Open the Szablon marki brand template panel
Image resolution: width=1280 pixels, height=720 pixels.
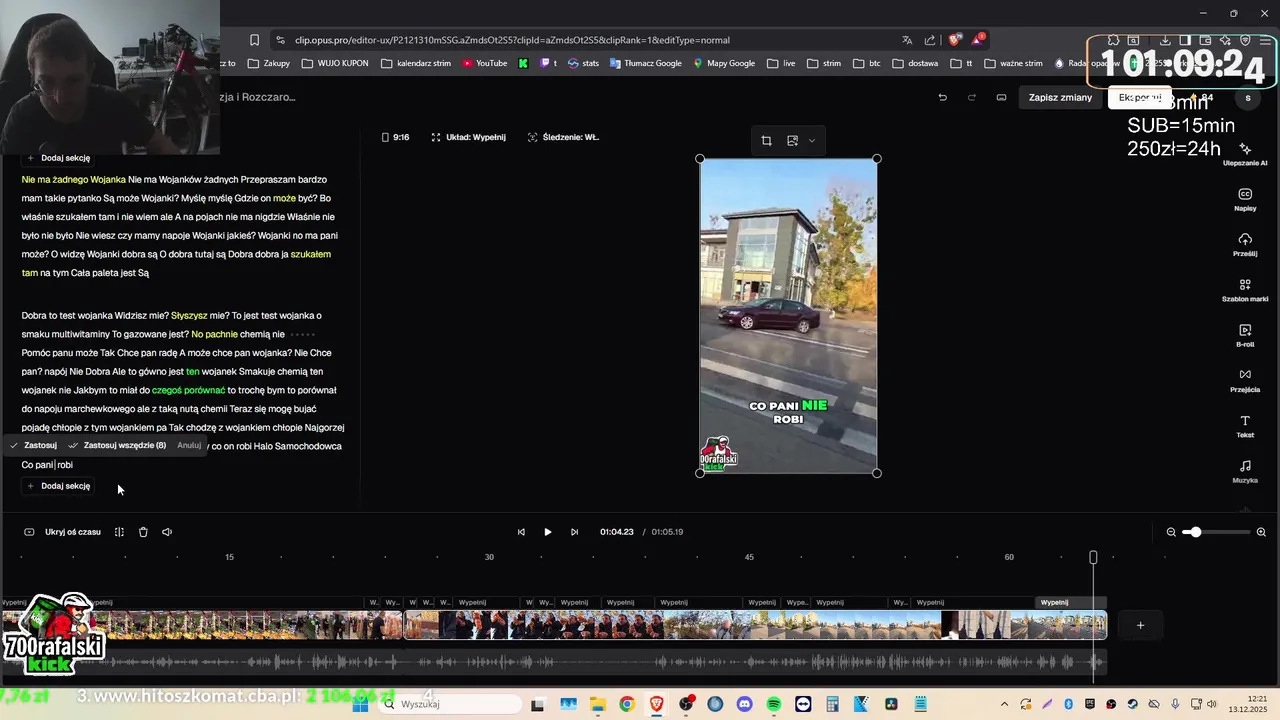pos(1245,290)
